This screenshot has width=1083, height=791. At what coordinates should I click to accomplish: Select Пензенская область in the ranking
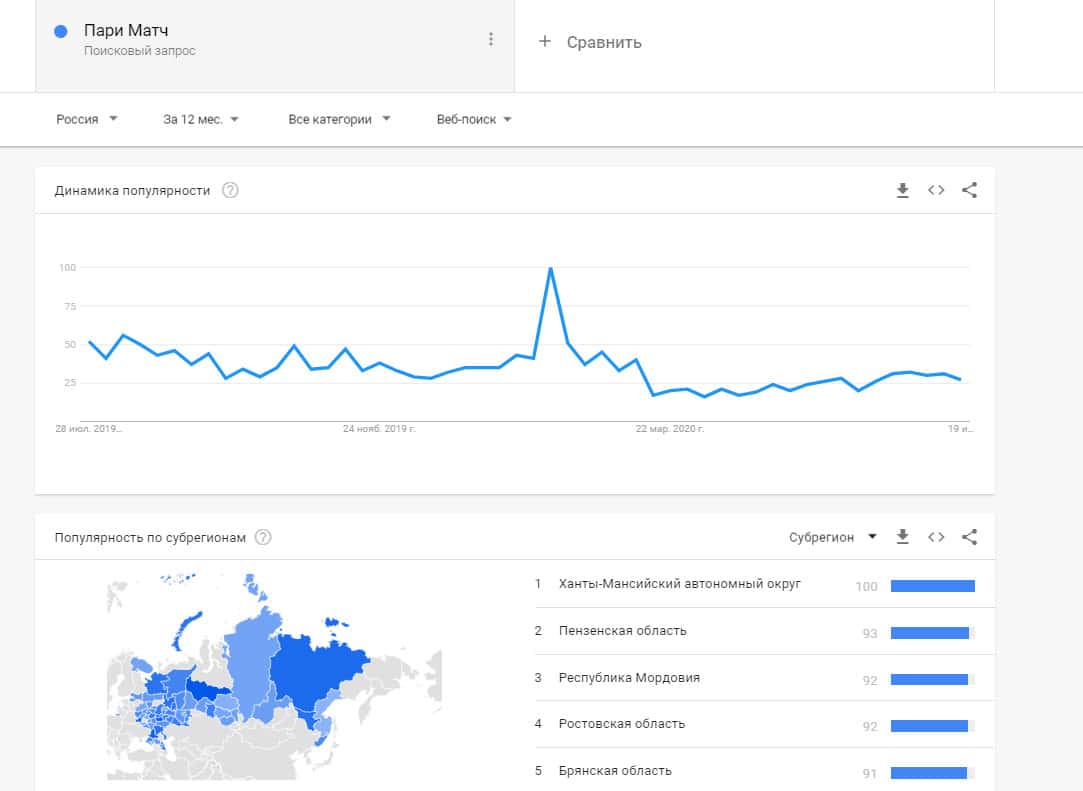pos(623,631)
